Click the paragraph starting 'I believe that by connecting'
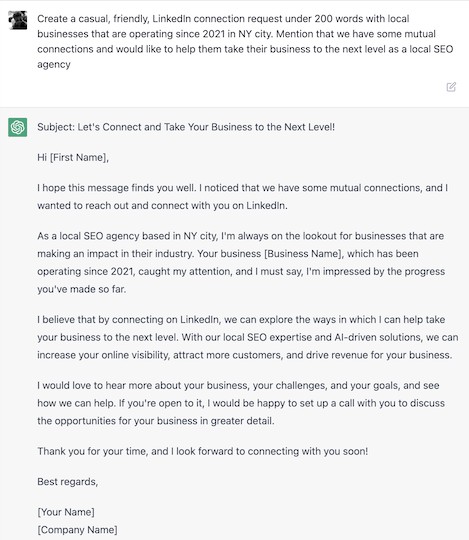Viewport: 469px width, 540px height. tap(248, 337)
